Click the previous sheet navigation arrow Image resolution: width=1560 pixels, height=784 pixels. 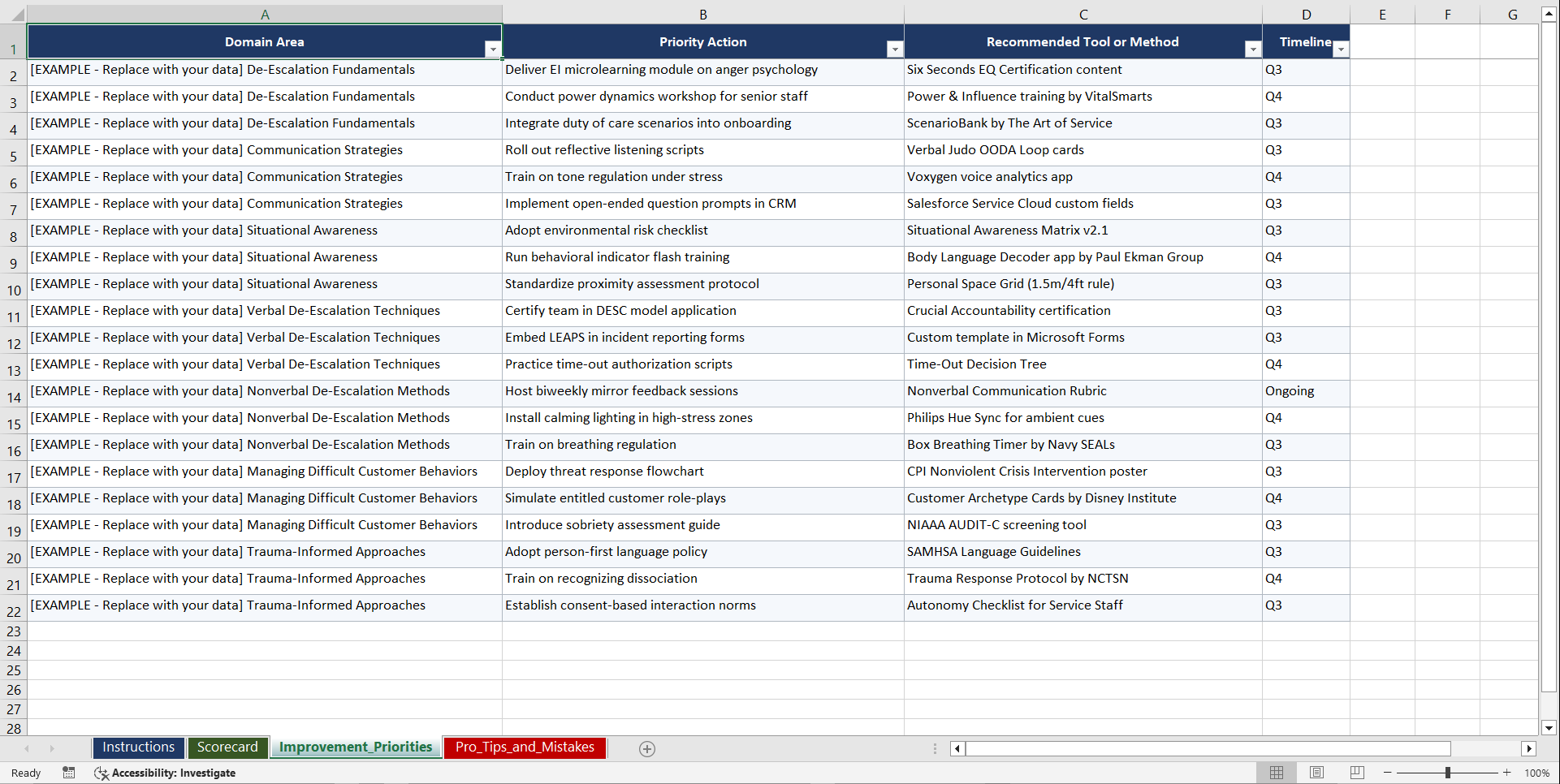click(27, 748)
